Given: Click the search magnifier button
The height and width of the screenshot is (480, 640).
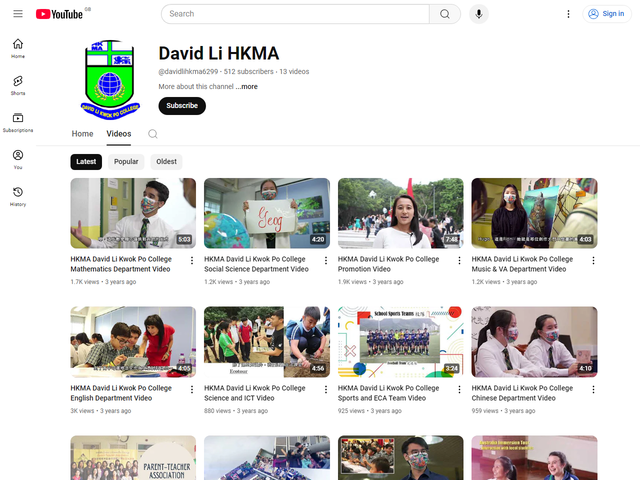Looking at the screenshot, I should pos(445,14).
